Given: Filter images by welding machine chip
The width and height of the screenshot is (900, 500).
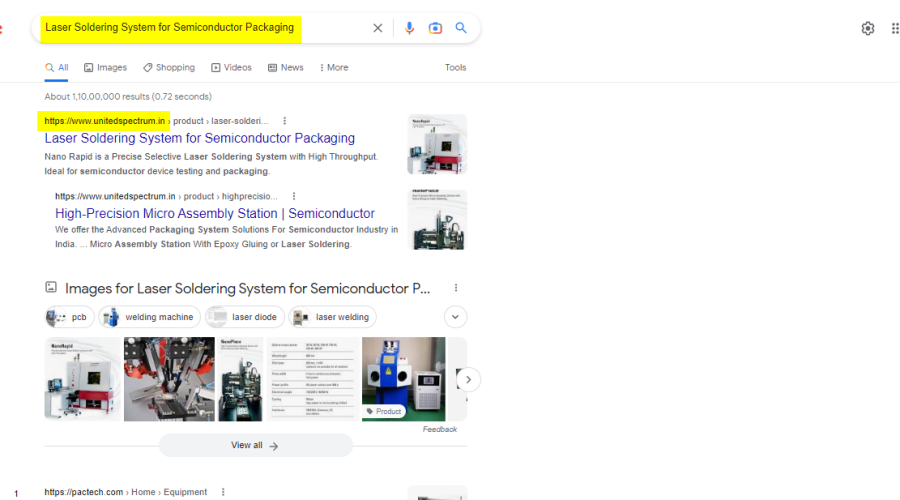Looking at the screenshot, I should 150,317.
